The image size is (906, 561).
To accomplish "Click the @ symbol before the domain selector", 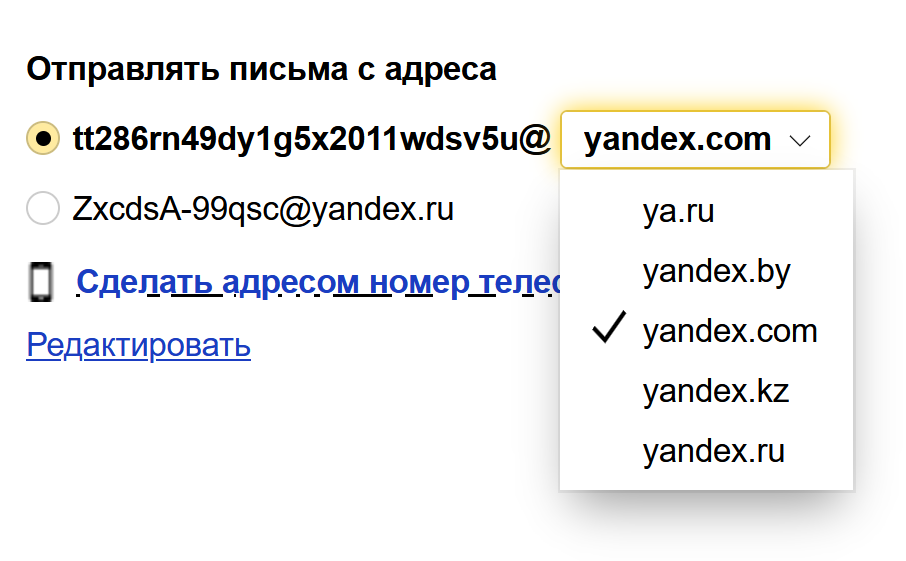I will (x=537, y=140).
